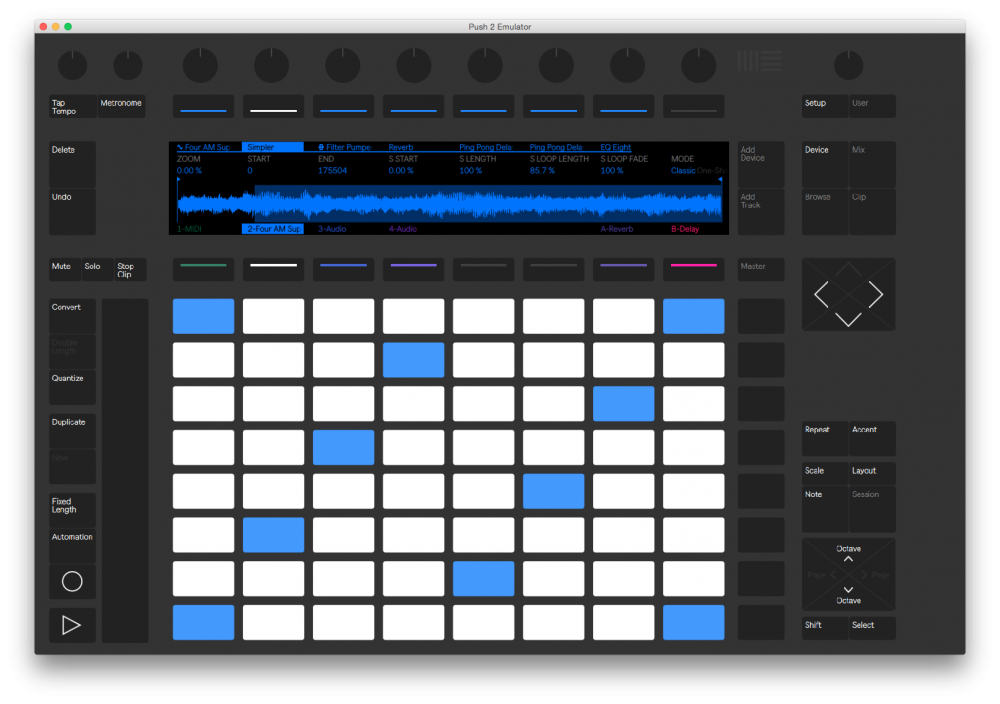This screenshot has height=704, width=1000.
Task: Toggle the Select modifier button
Action: [x=872, y=628]
